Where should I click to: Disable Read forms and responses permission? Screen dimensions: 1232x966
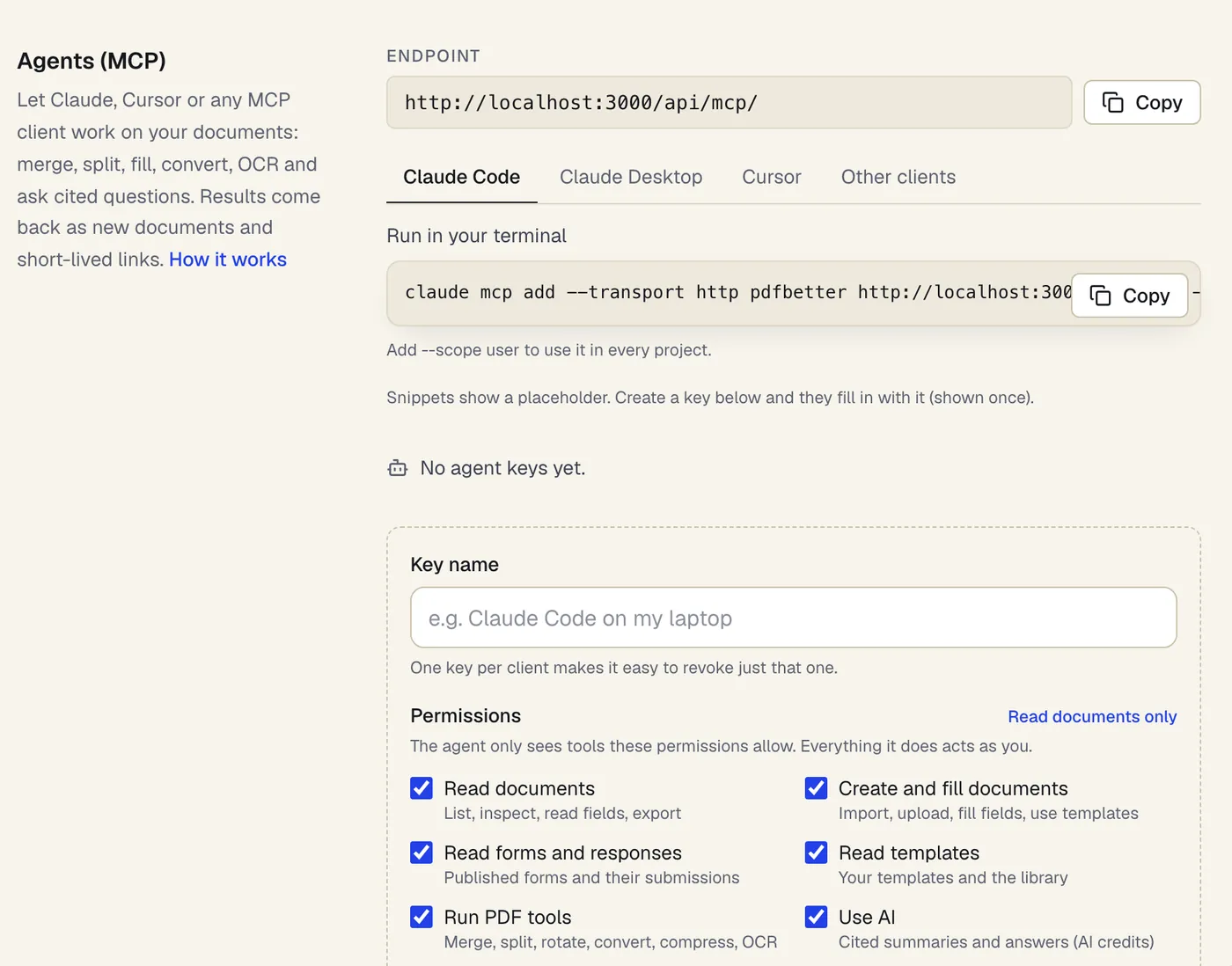(422, 853)
